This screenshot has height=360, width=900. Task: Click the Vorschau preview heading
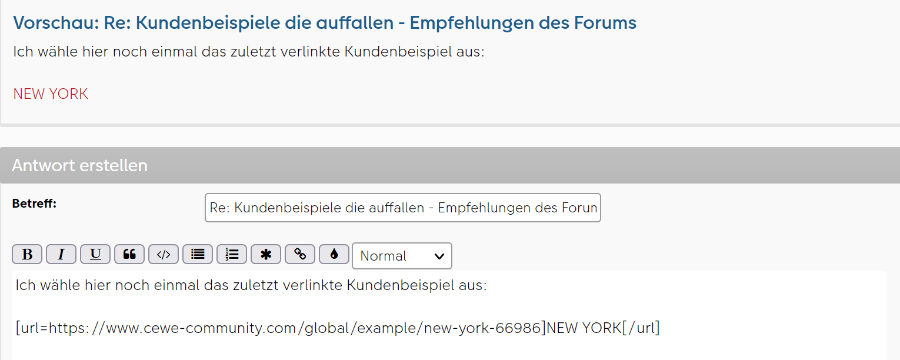click(x=324, y=23)
